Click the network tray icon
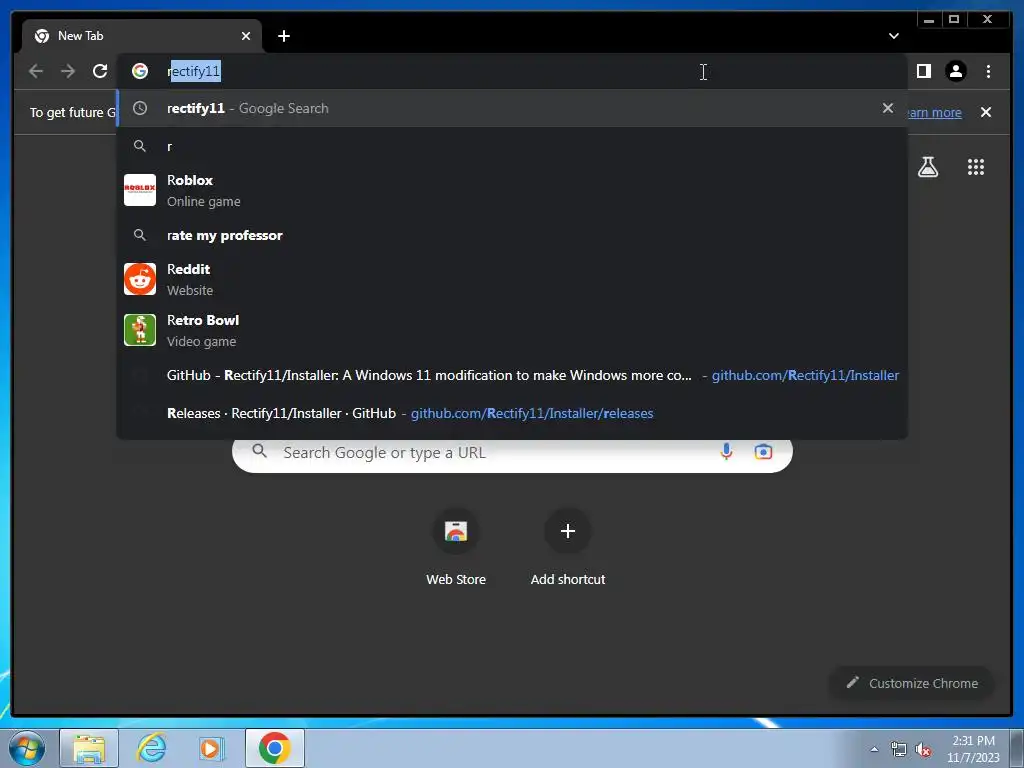Viewport: 1024px width, 768px height. point(899,749)
